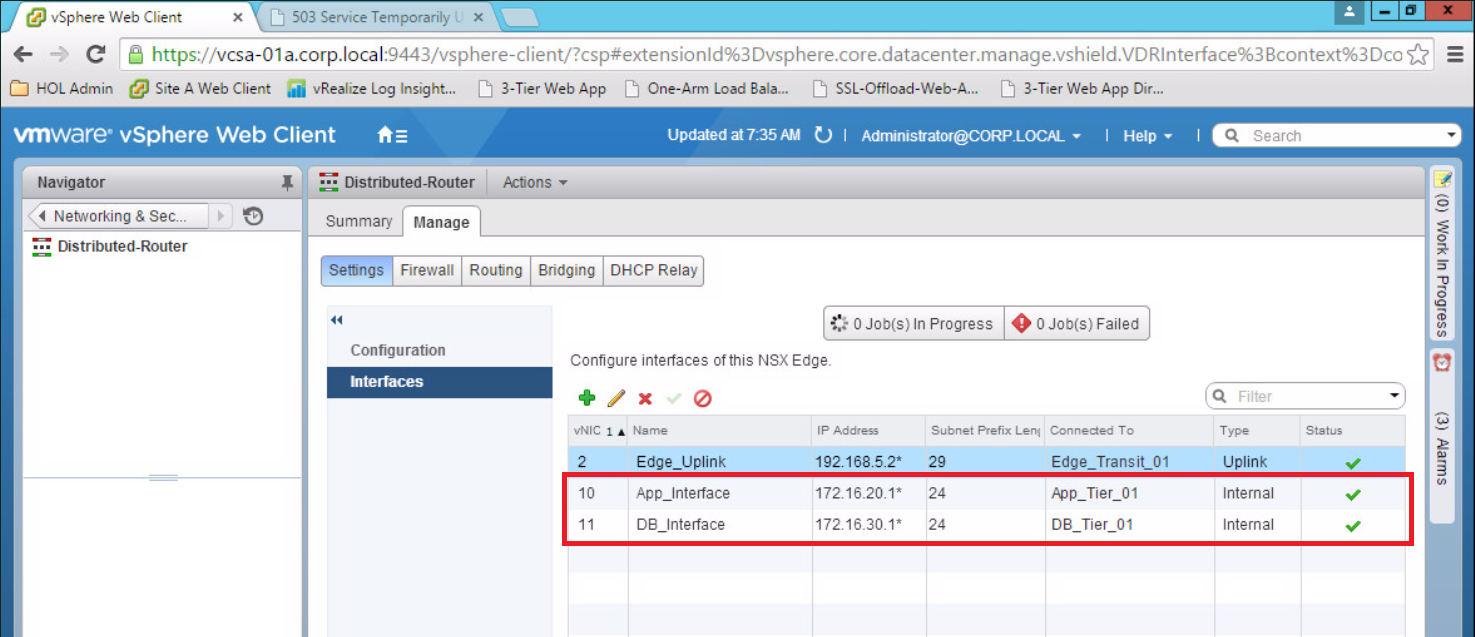Go back in browser history
This screenshot has width=1475, height=637.
[23, 54]
